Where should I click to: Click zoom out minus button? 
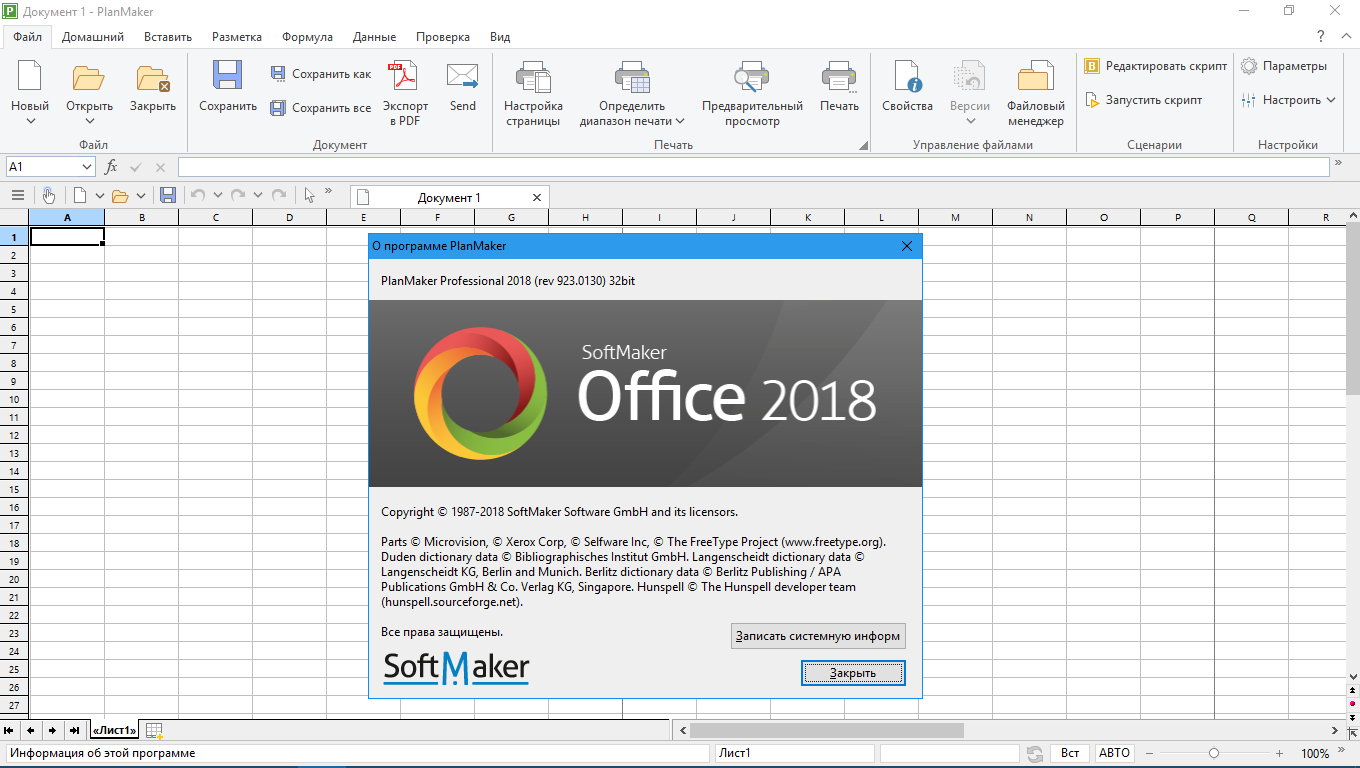pyautogui.click(x=1150, y=753)
